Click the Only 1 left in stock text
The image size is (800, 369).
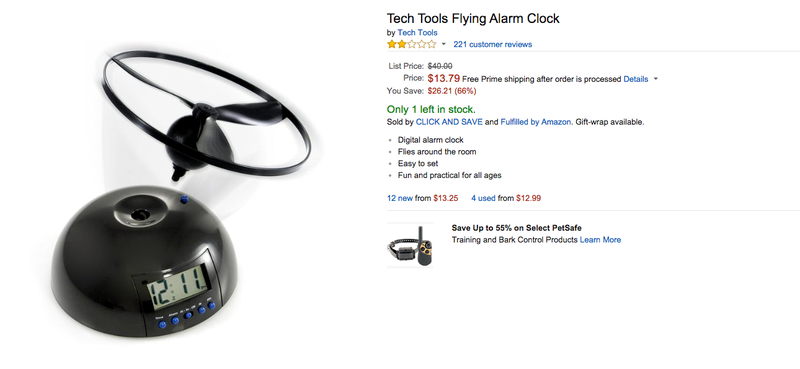point(431,109)
